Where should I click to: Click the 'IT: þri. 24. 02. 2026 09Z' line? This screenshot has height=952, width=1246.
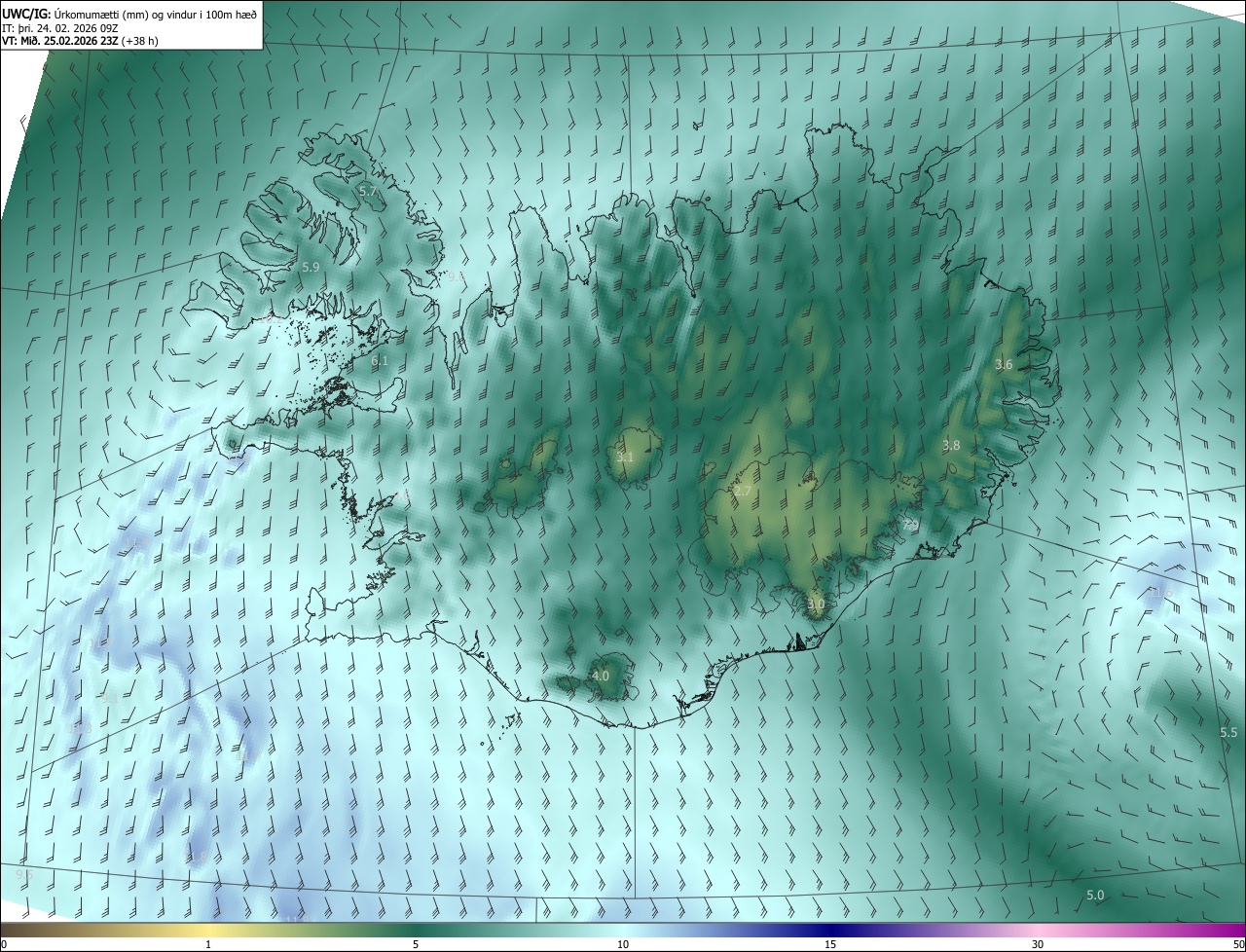(x=60, y=27)
